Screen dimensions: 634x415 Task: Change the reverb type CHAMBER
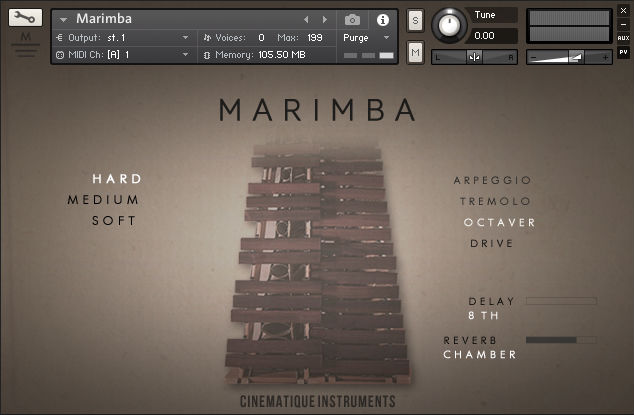pos(480,355)
